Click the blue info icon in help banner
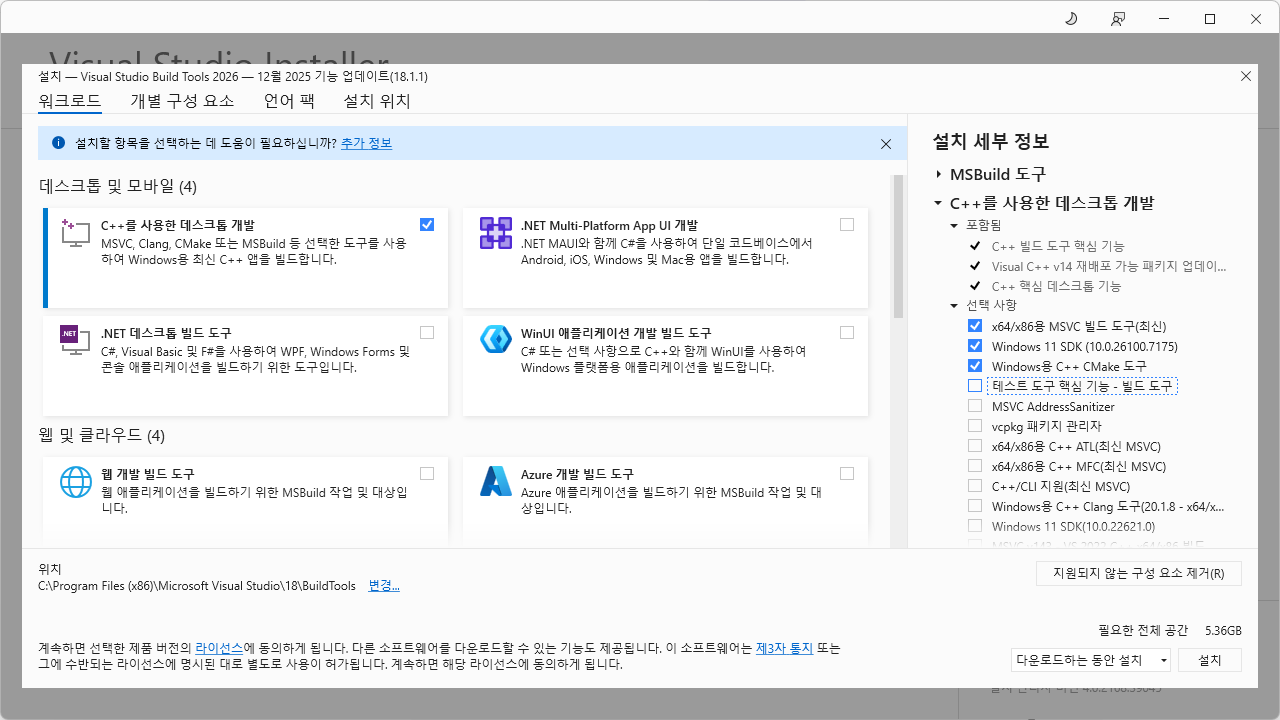 click(58, 143)
